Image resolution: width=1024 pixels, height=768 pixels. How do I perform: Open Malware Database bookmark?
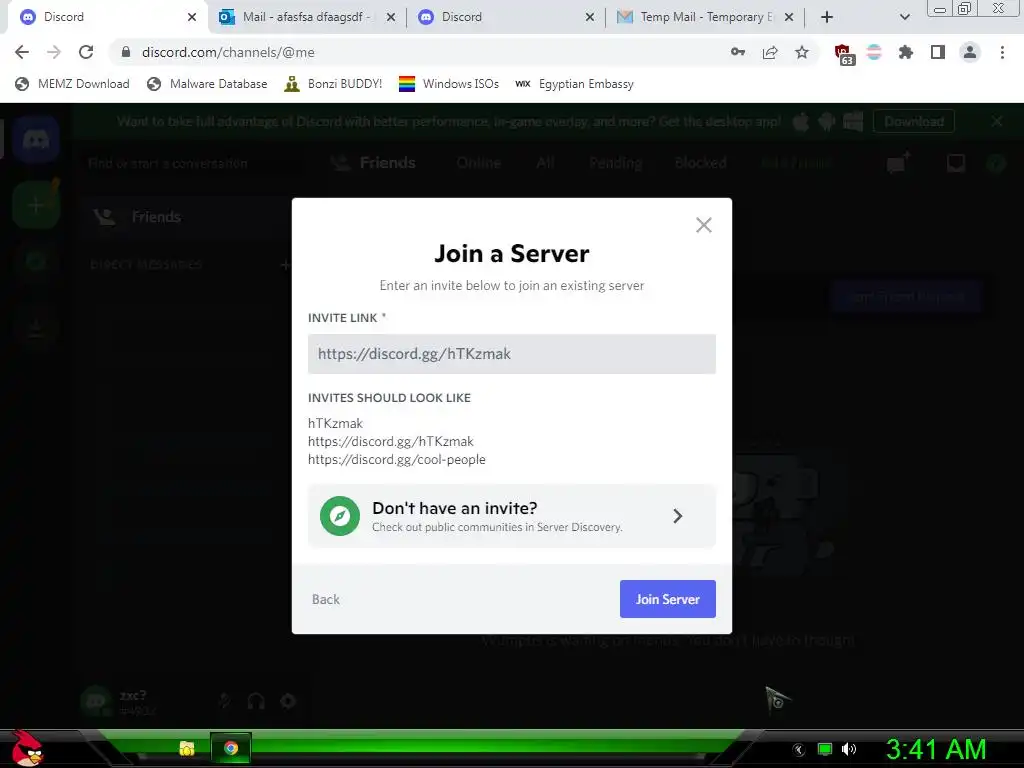coord(208,84)
